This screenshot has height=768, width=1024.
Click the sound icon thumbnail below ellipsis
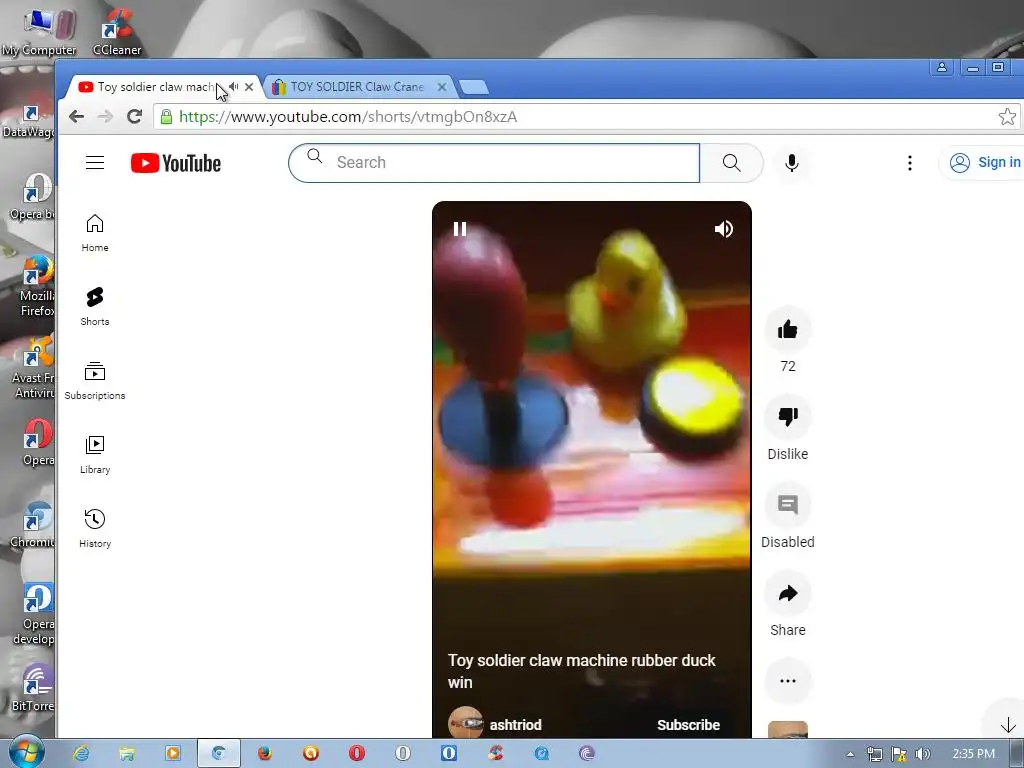788,730
